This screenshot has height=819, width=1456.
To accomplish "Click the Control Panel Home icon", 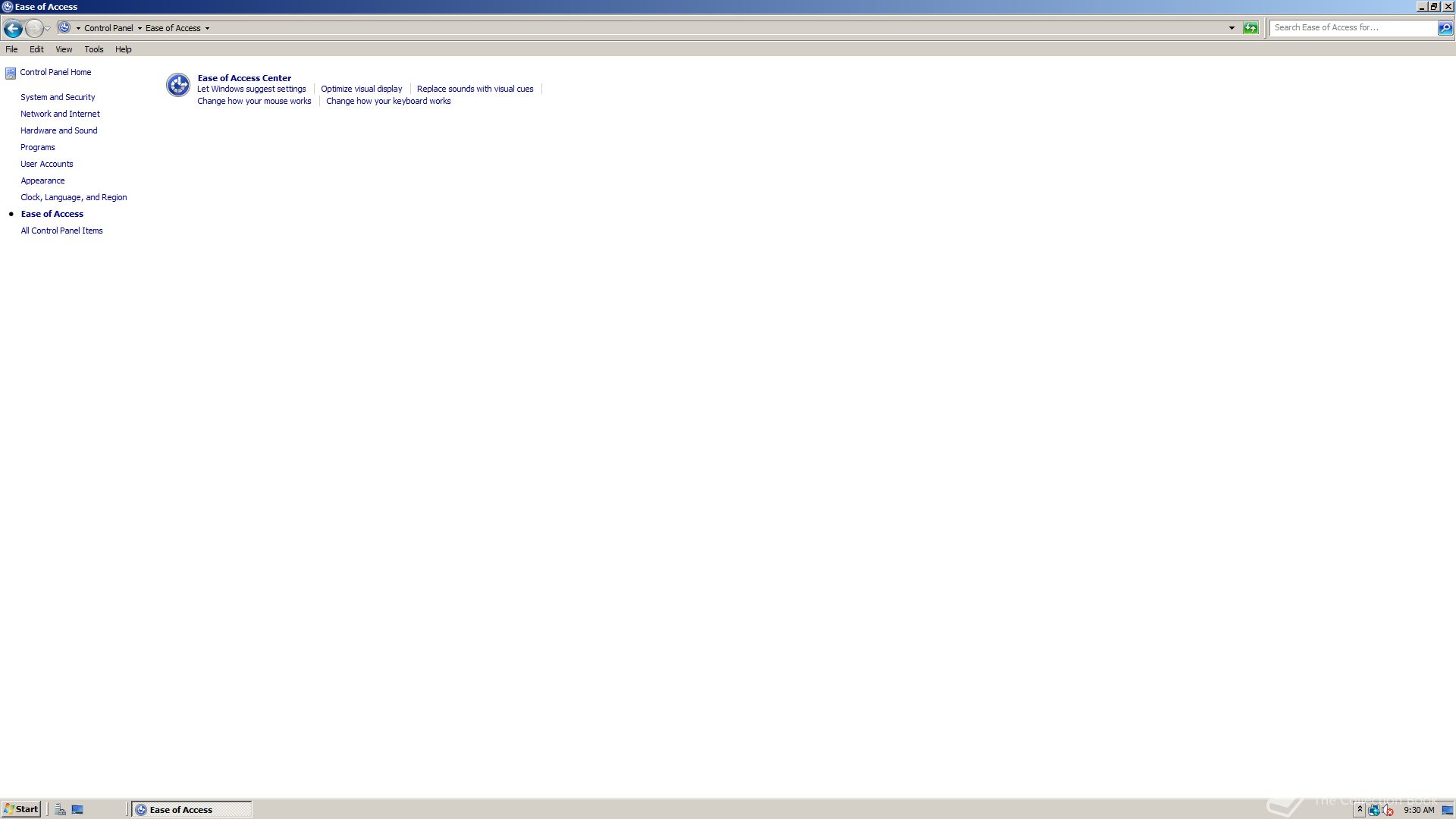I will point(11,73).
